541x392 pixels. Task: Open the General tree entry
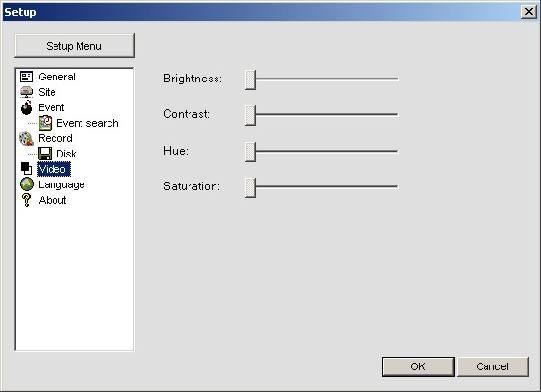pyautogui.click(x=57, y=77)
